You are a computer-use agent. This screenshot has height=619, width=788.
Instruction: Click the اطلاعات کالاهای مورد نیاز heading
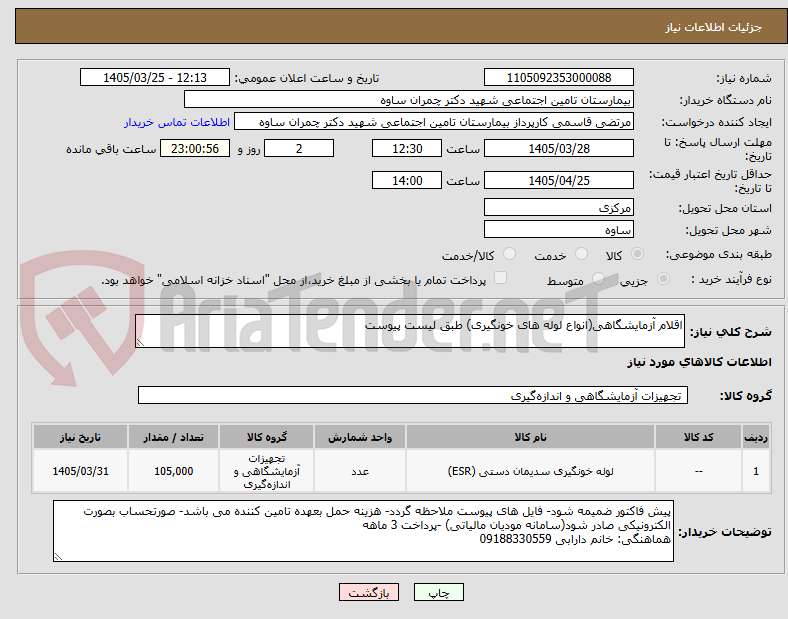coord(699,362)
